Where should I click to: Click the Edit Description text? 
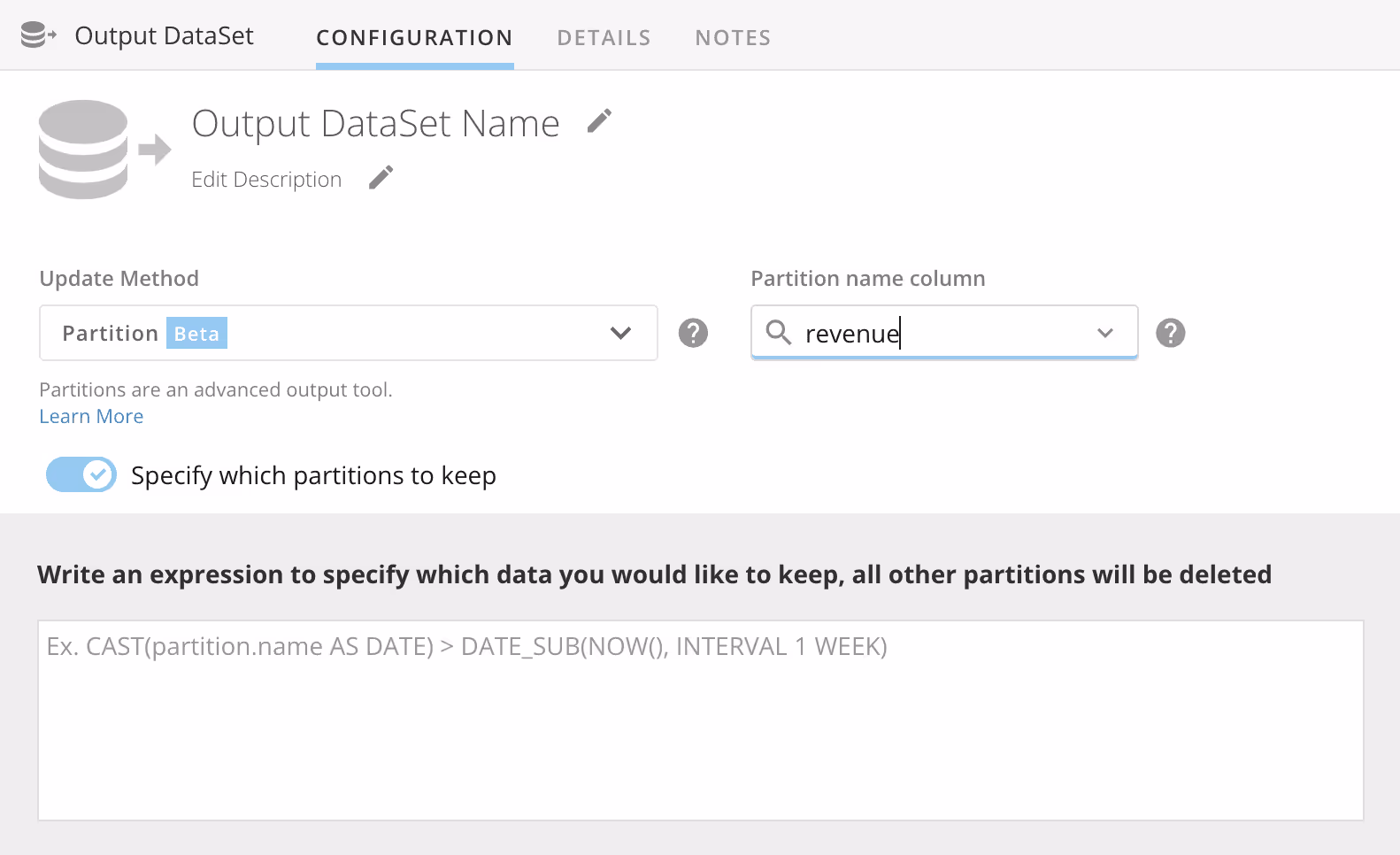266,179
